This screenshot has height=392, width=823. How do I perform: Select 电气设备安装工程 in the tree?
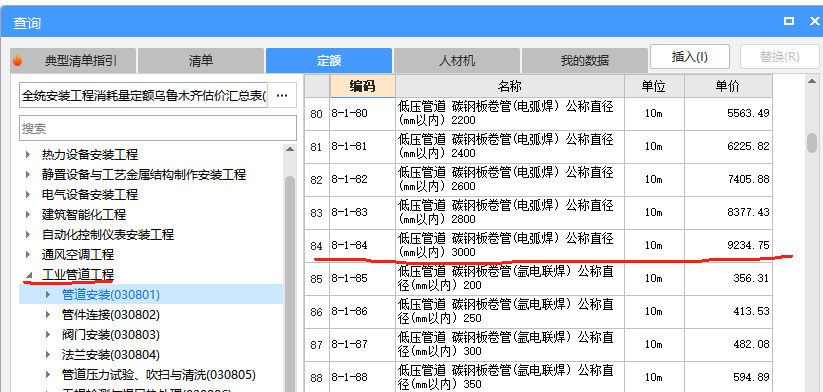pos(90,195)
